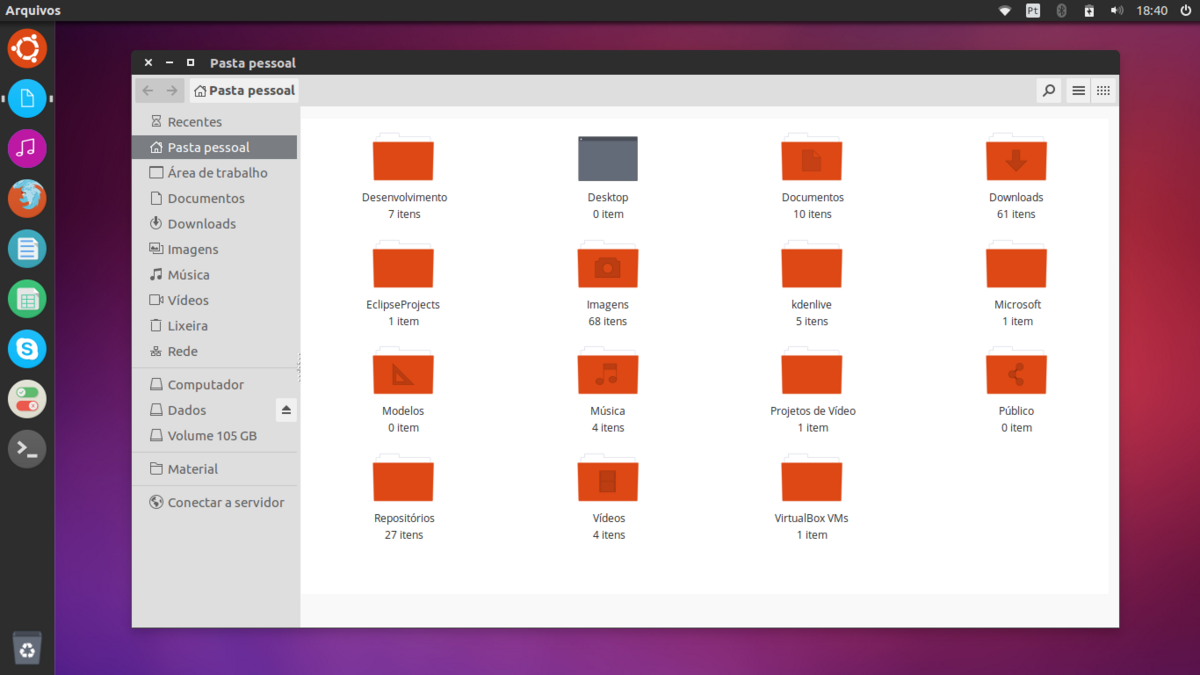Open the battery indicator
The image size is (1200, 675).
point(1089,10)
